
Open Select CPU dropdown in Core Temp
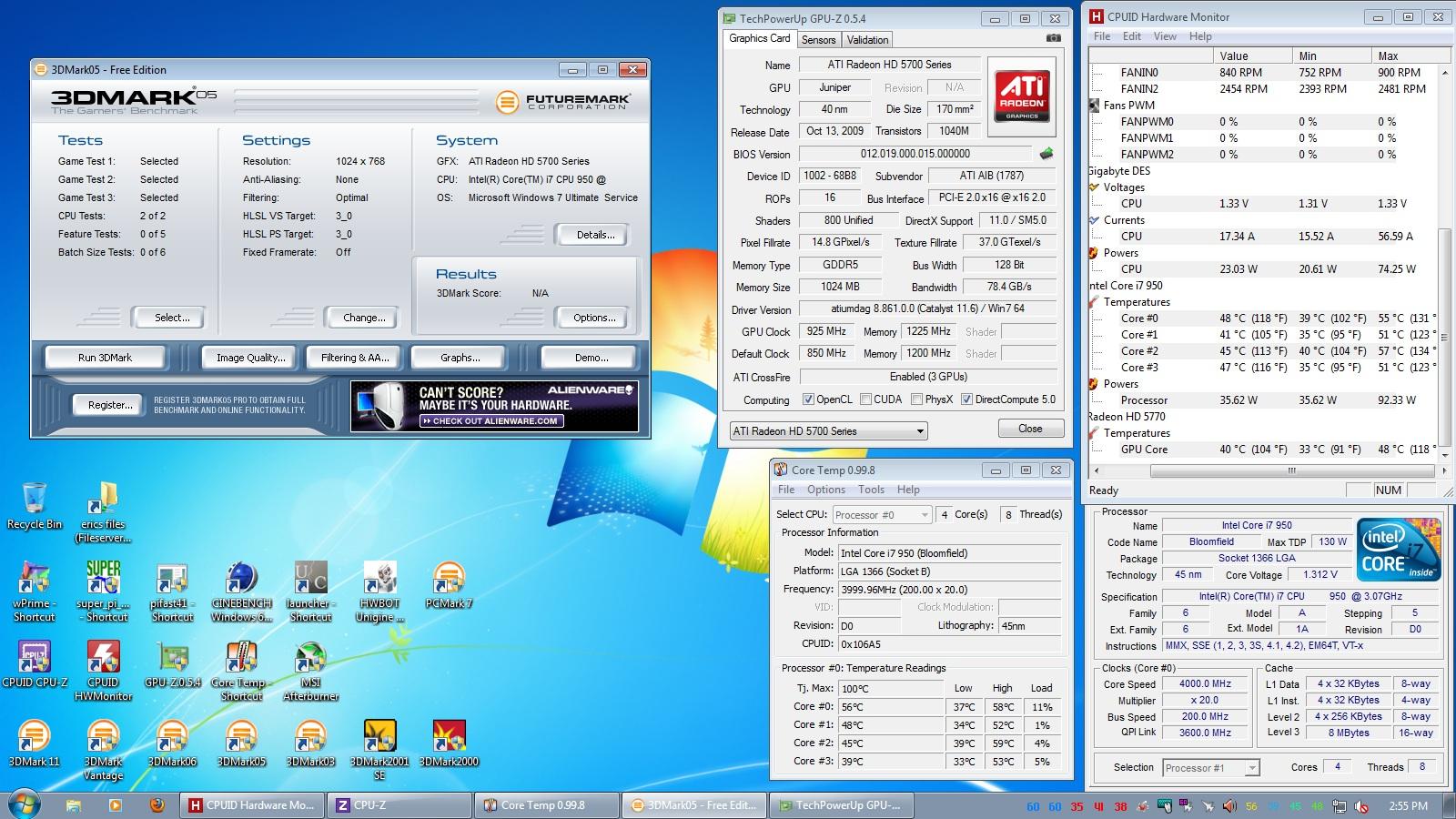click(882, 515)
